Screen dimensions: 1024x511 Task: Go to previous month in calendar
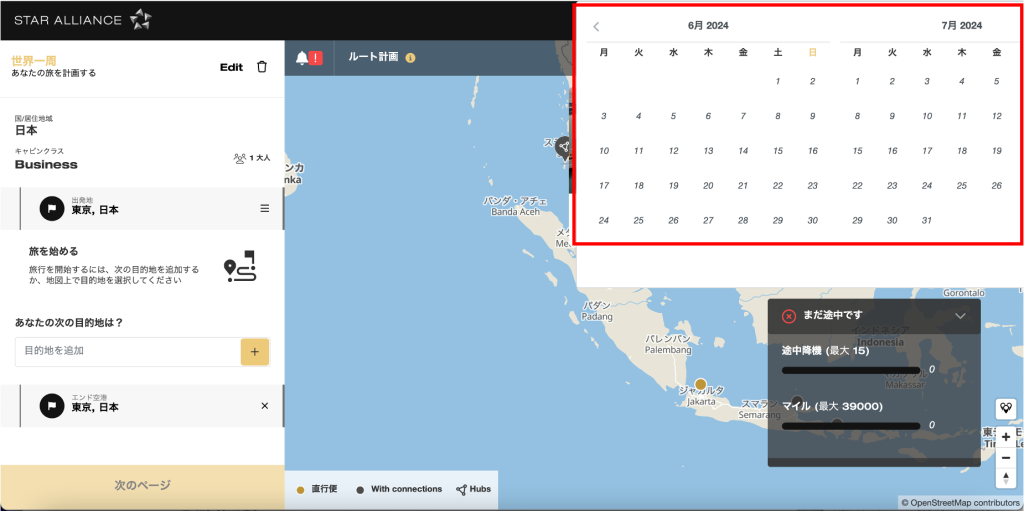[596, 27]
